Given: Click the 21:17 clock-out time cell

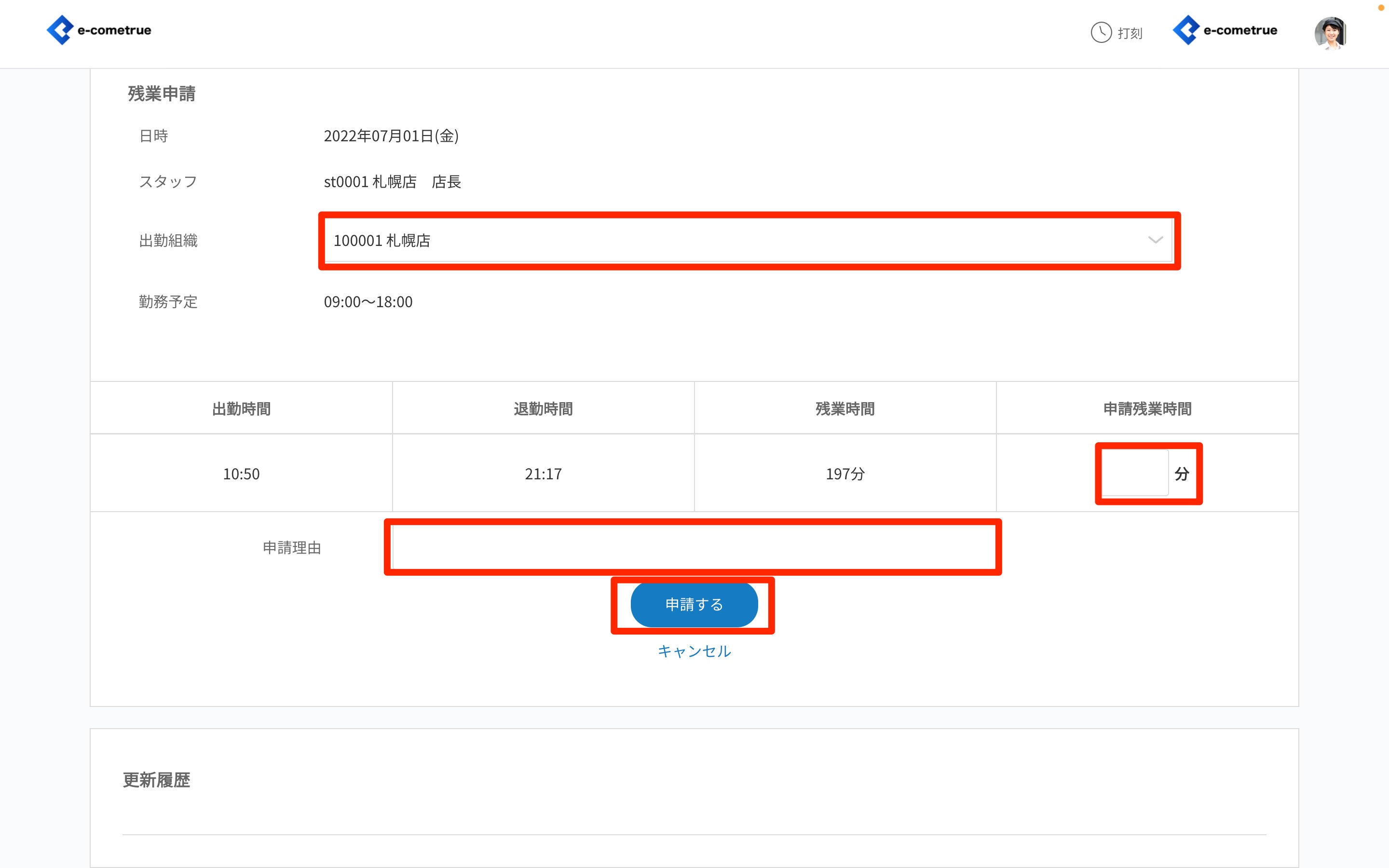Looking at the screenshot, I should (x=543, y=474).
